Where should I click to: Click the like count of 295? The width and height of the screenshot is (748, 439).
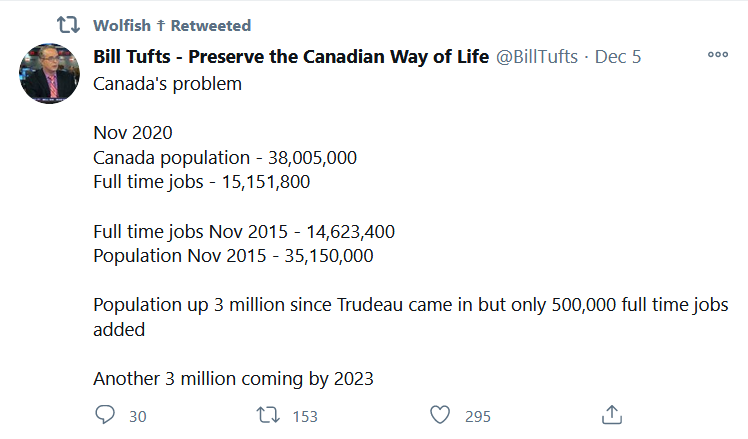point(477,416)
